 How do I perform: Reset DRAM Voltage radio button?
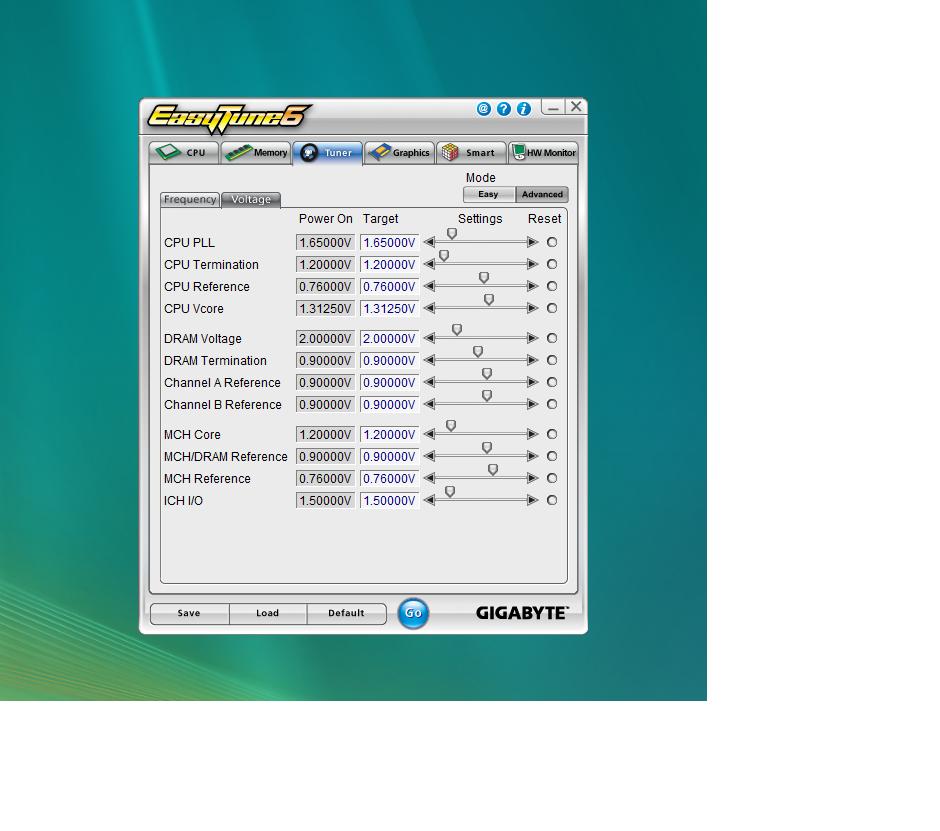tap(552, 338)
